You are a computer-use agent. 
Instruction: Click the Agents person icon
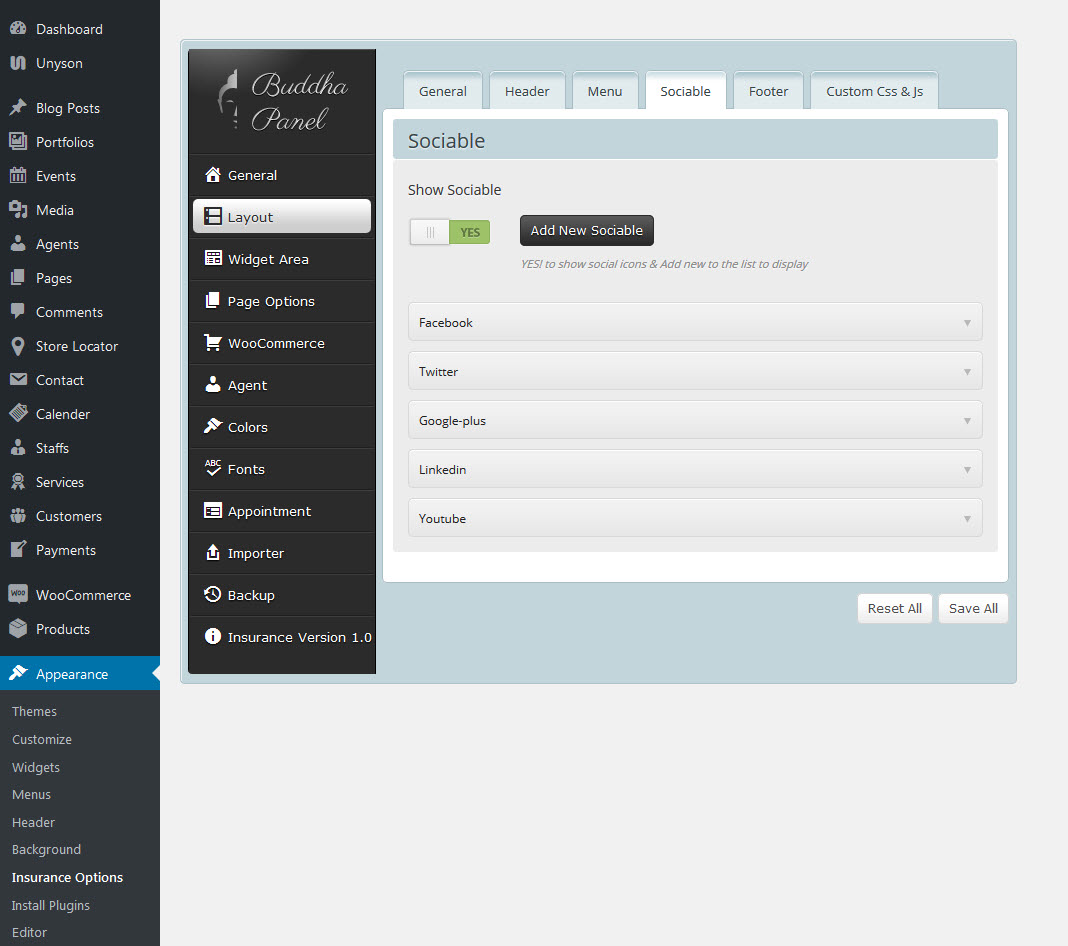click(x=18, y=244)
